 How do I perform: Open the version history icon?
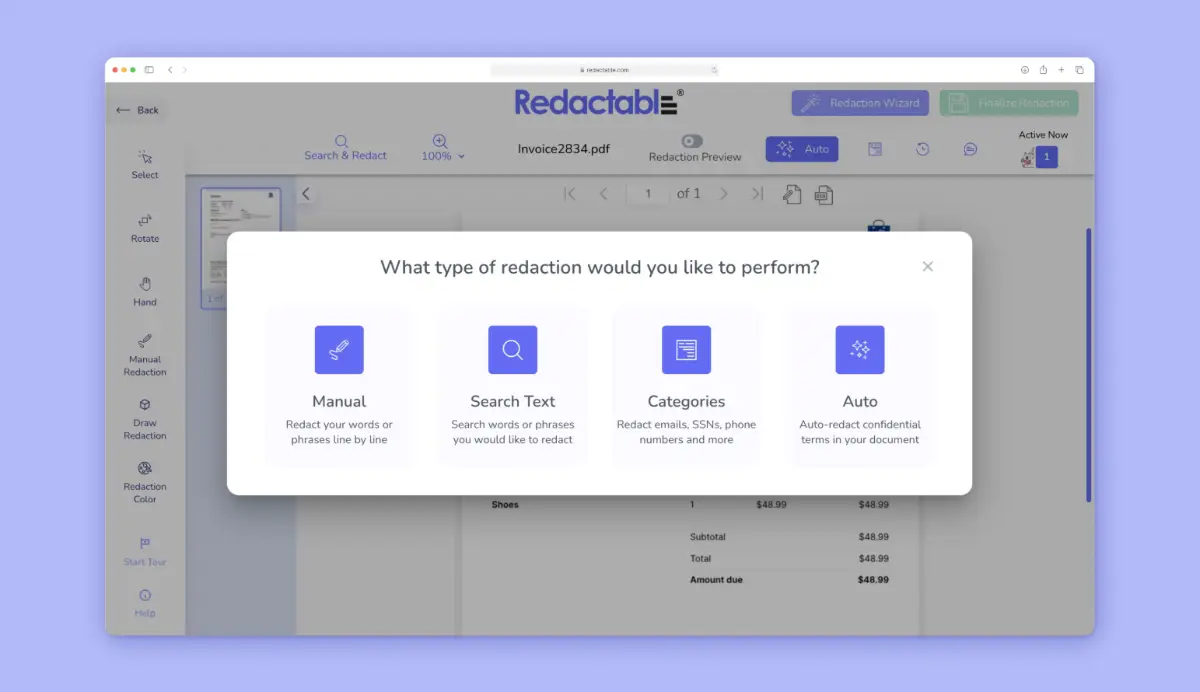(921, 148)
